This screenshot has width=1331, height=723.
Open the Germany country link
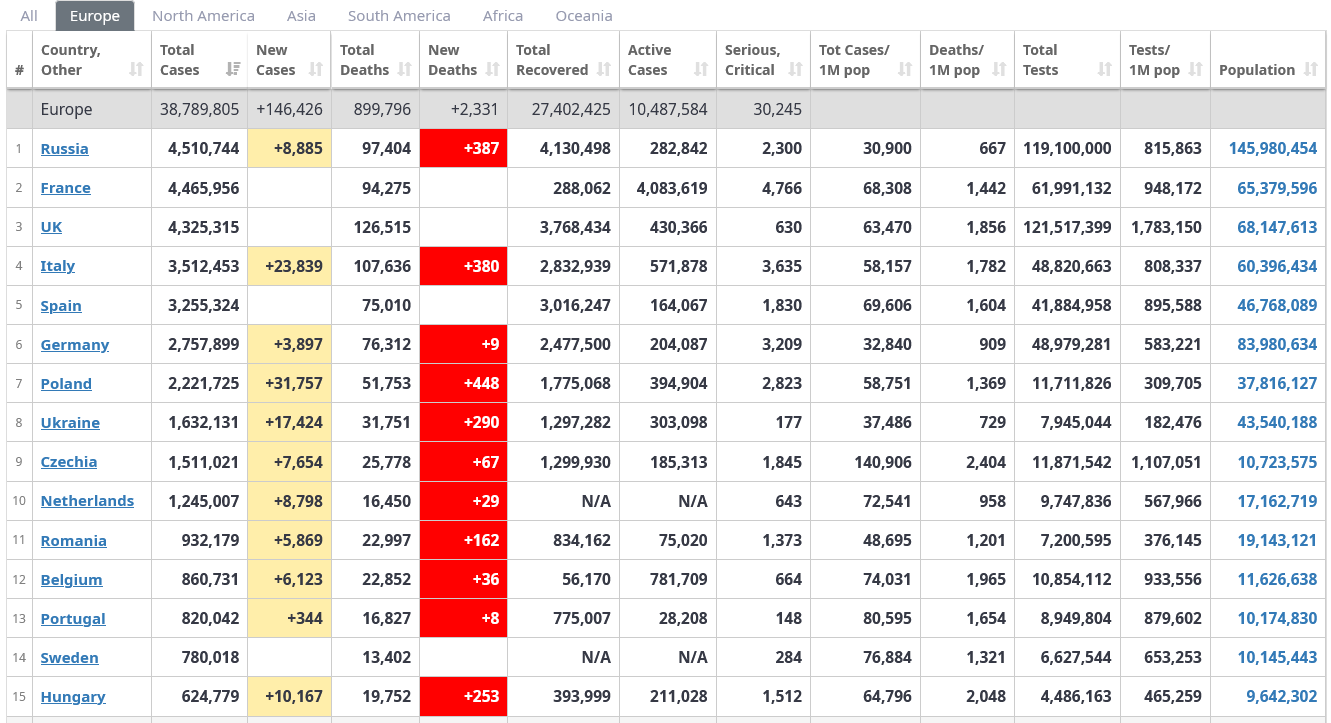coord(75,345)
